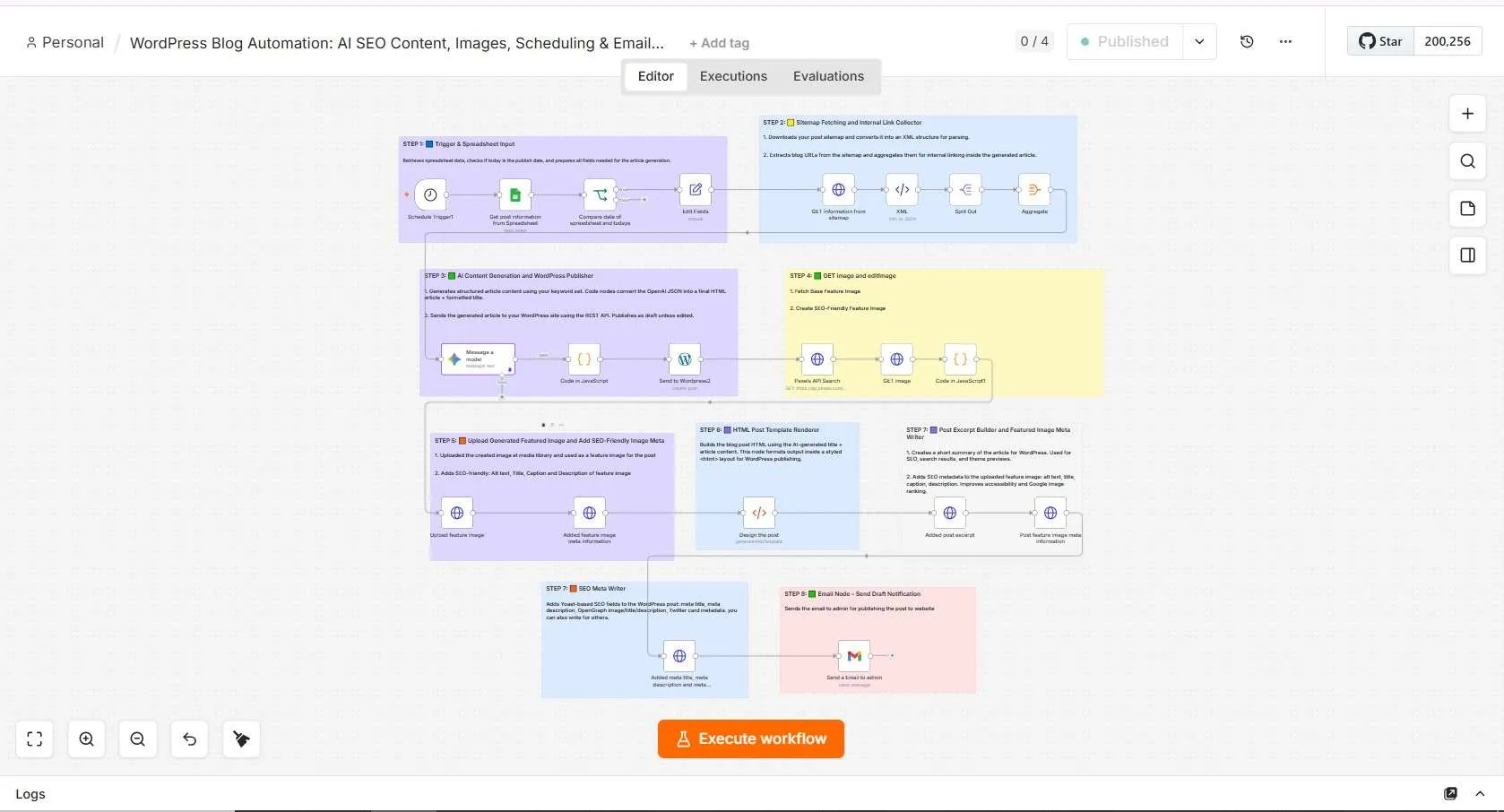Select the Code in JavaScript node

[583, 359]
